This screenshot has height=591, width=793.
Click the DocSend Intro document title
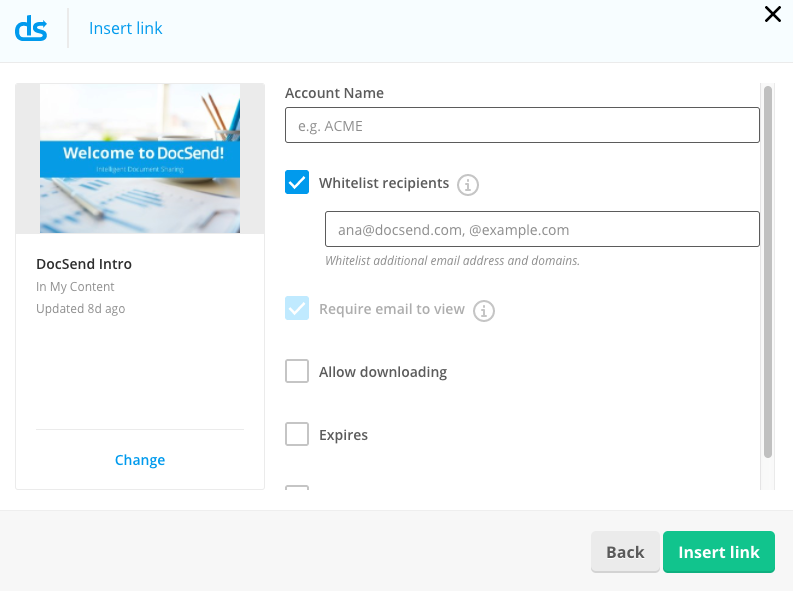(x=84, y=264)
